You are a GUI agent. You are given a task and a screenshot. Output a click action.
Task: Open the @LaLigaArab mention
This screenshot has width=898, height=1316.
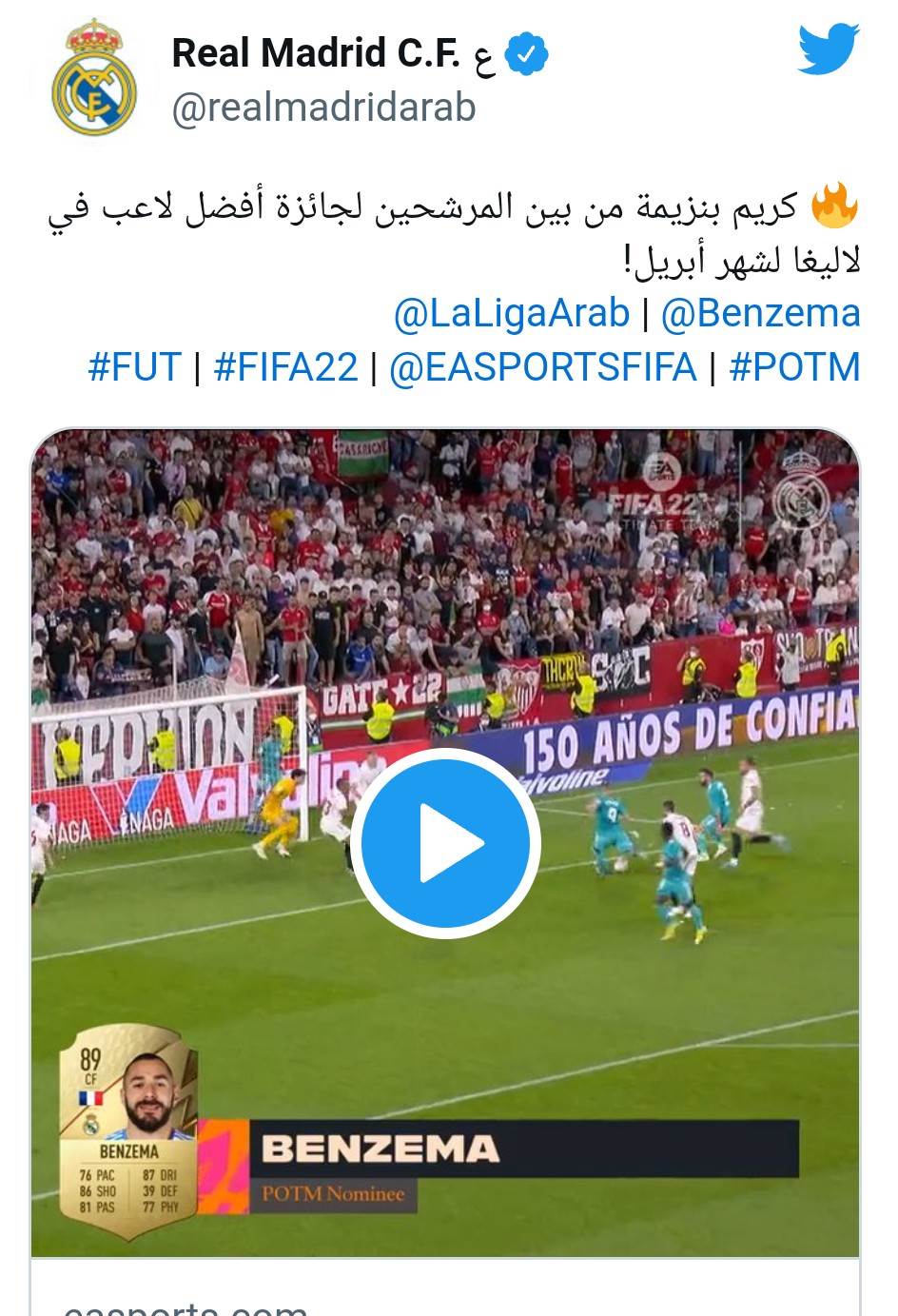512,313
